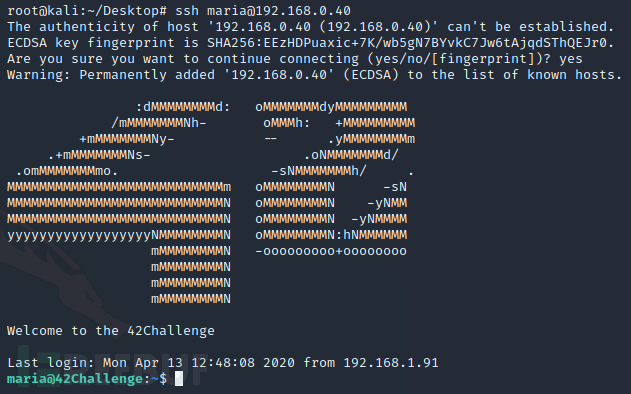Click the typed 'yes' answer
631x394 pixels.
point(571,59)
